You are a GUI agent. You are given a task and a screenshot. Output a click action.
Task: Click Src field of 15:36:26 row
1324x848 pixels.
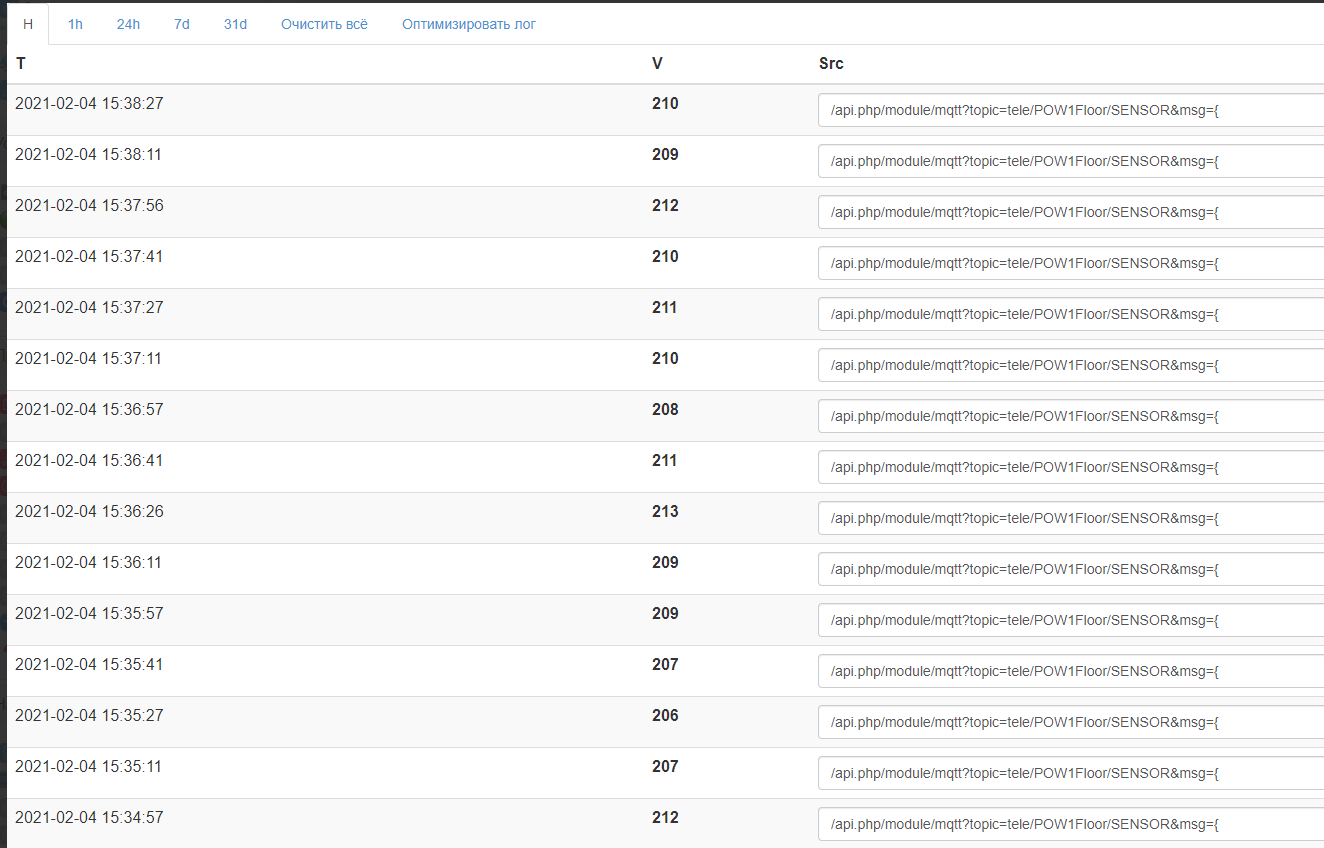point(1070,518)
